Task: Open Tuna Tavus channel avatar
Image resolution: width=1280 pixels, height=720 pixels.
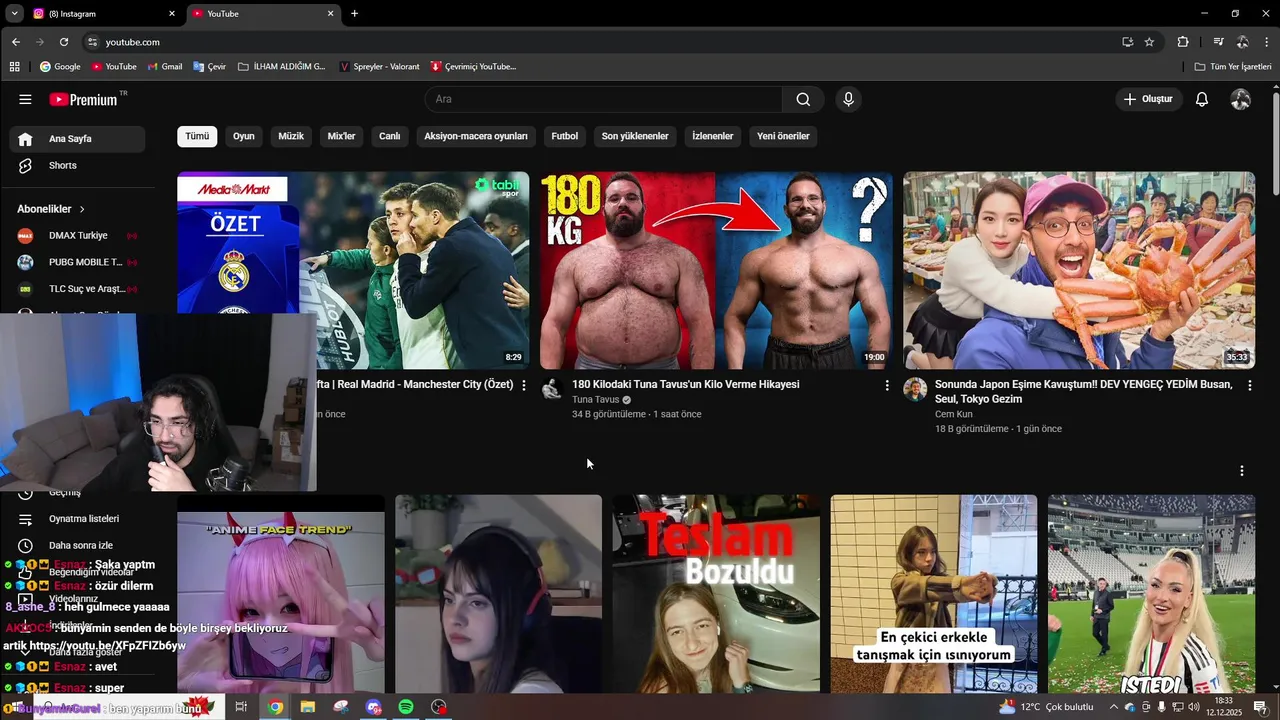Action: pos(552,389)
